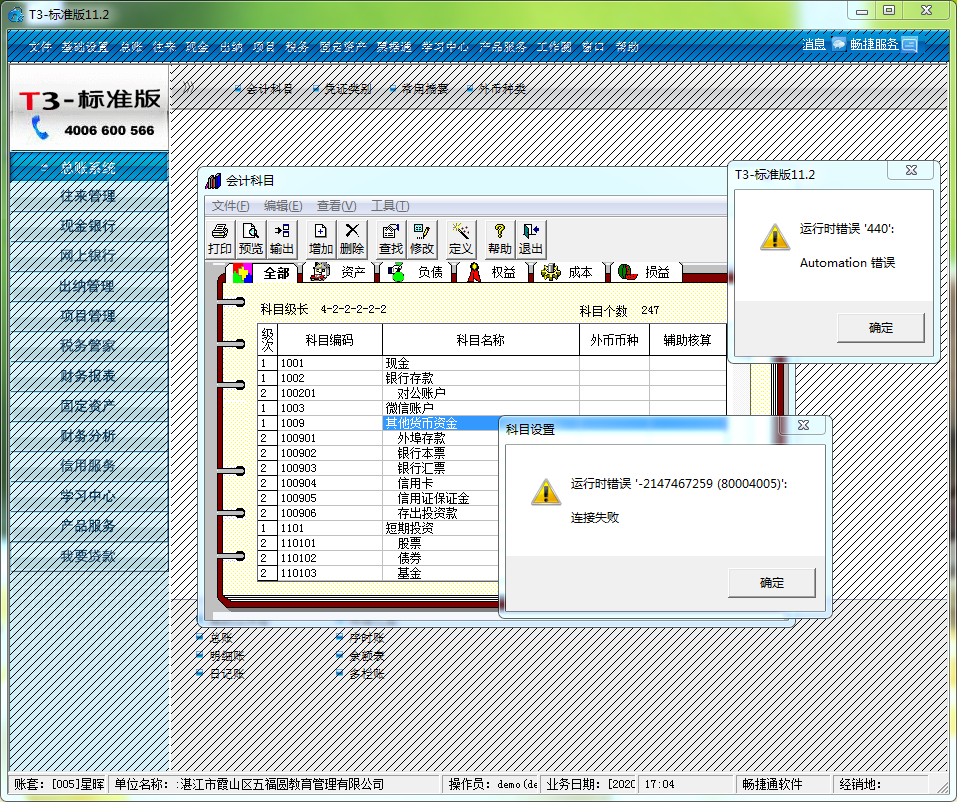Switch to the 成本 tab
The height and width of the screenshot is (802, 957).
pos(569,272)
